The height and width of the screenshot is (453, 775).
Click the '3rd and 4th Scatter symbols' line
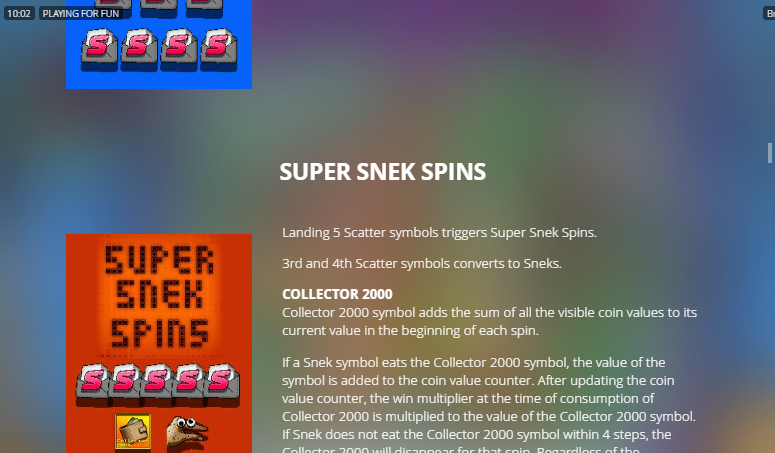[x=422, y=263]
